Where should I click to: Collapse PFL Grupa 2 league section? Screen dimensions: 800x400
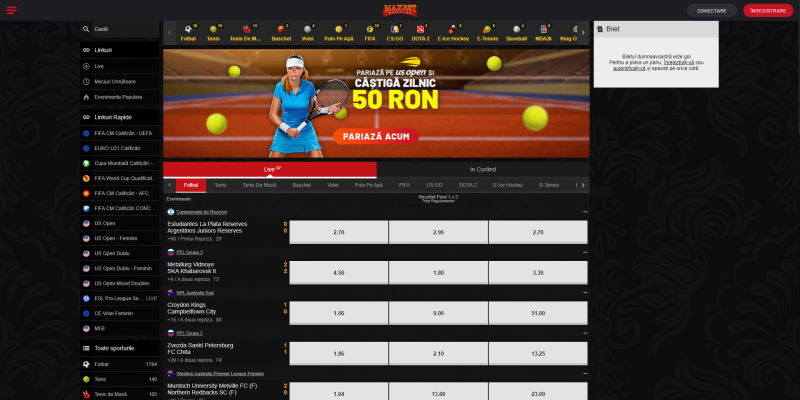tap(585, 333)
